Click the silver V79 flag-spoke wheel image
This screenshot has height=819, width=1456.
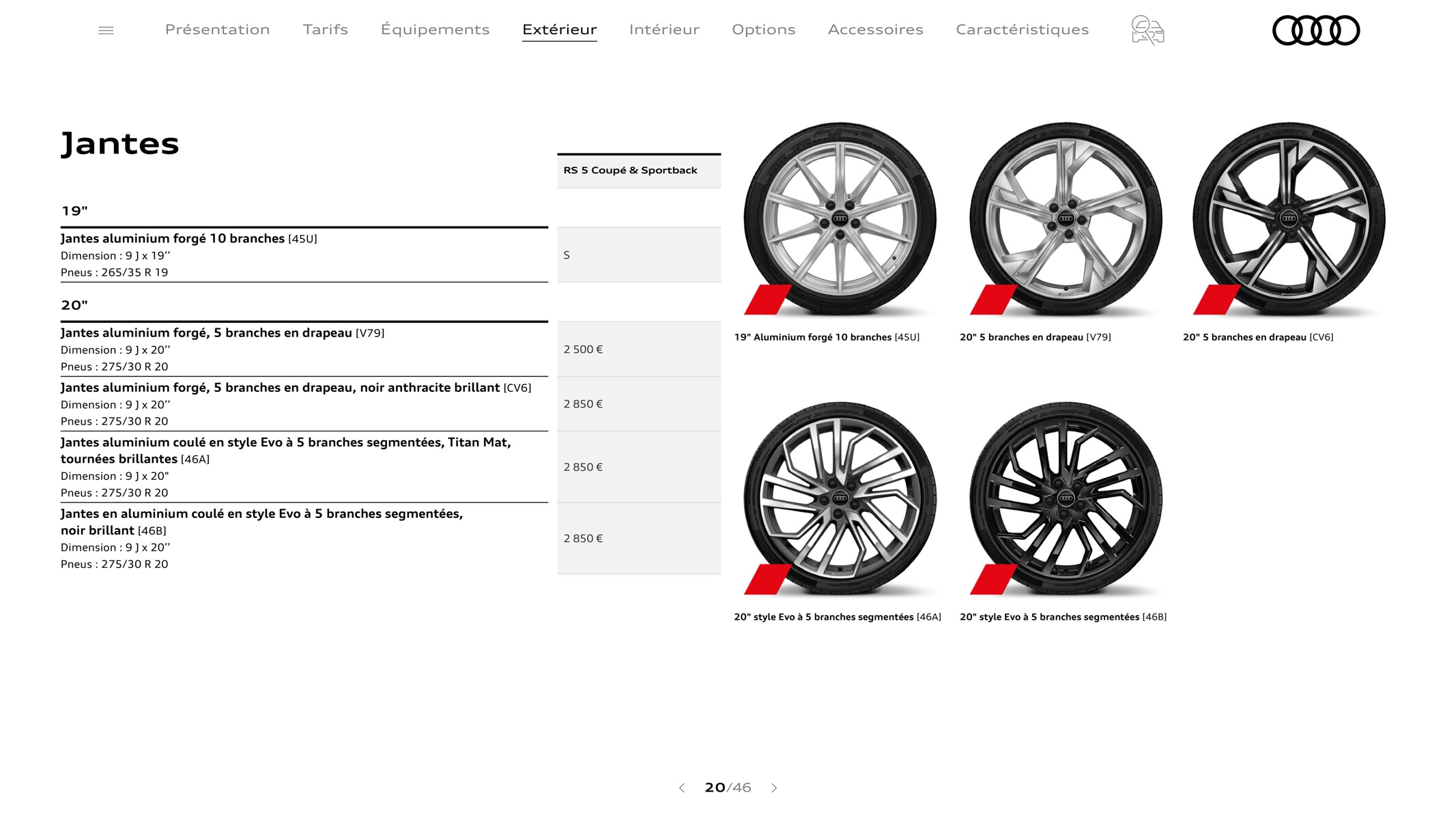pos(1066,219)
